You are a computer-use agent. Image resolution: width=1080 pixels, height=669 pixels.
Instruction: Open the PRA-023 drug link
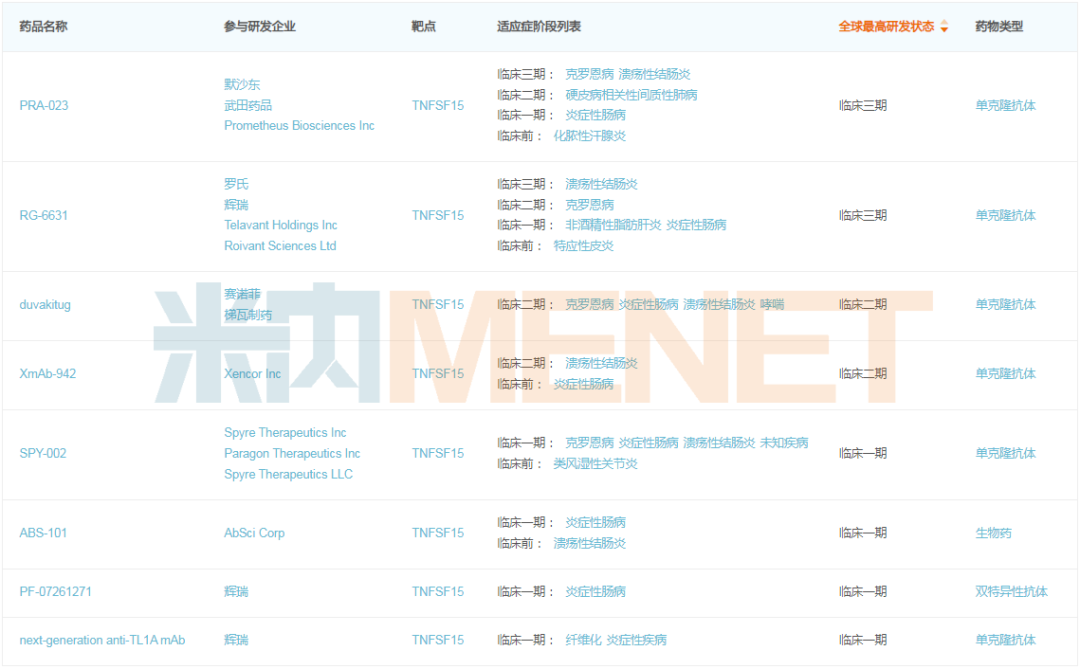(x=44, y=105)
